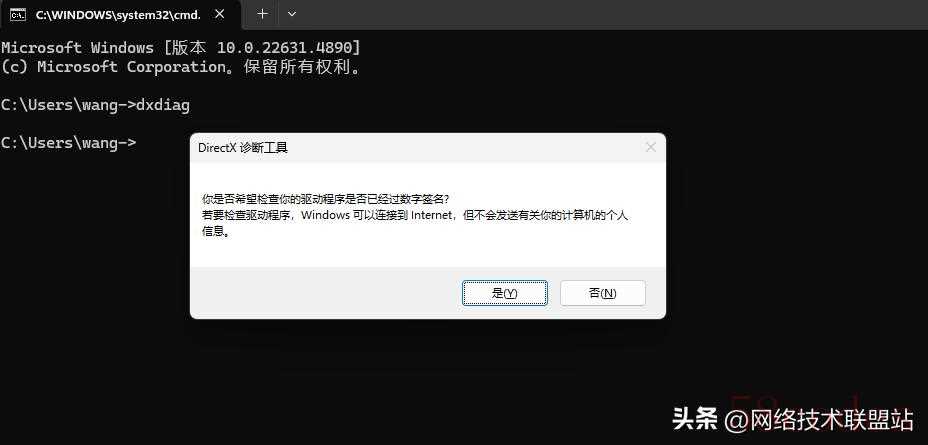Viewport: 928px width, 445px height.
Task: Expand the terminal profile dropdown chevron
Action: tap(291, 14)
